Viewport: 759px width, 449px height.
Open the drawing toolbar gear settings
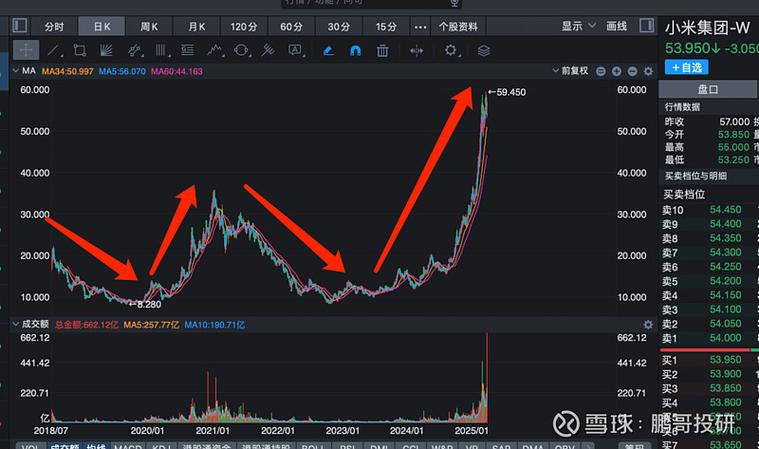(451, 50)
